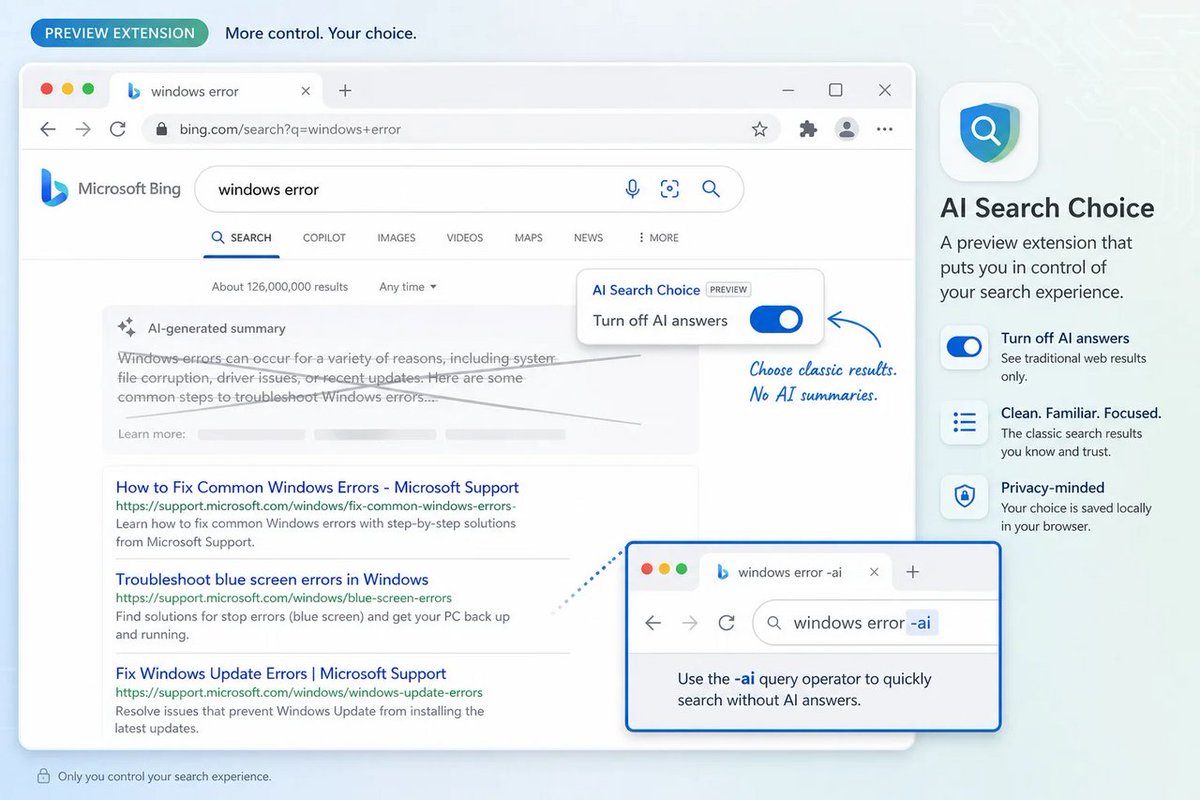
Task: Click the forward arrow in the main browser
Action: coord(83,129)
